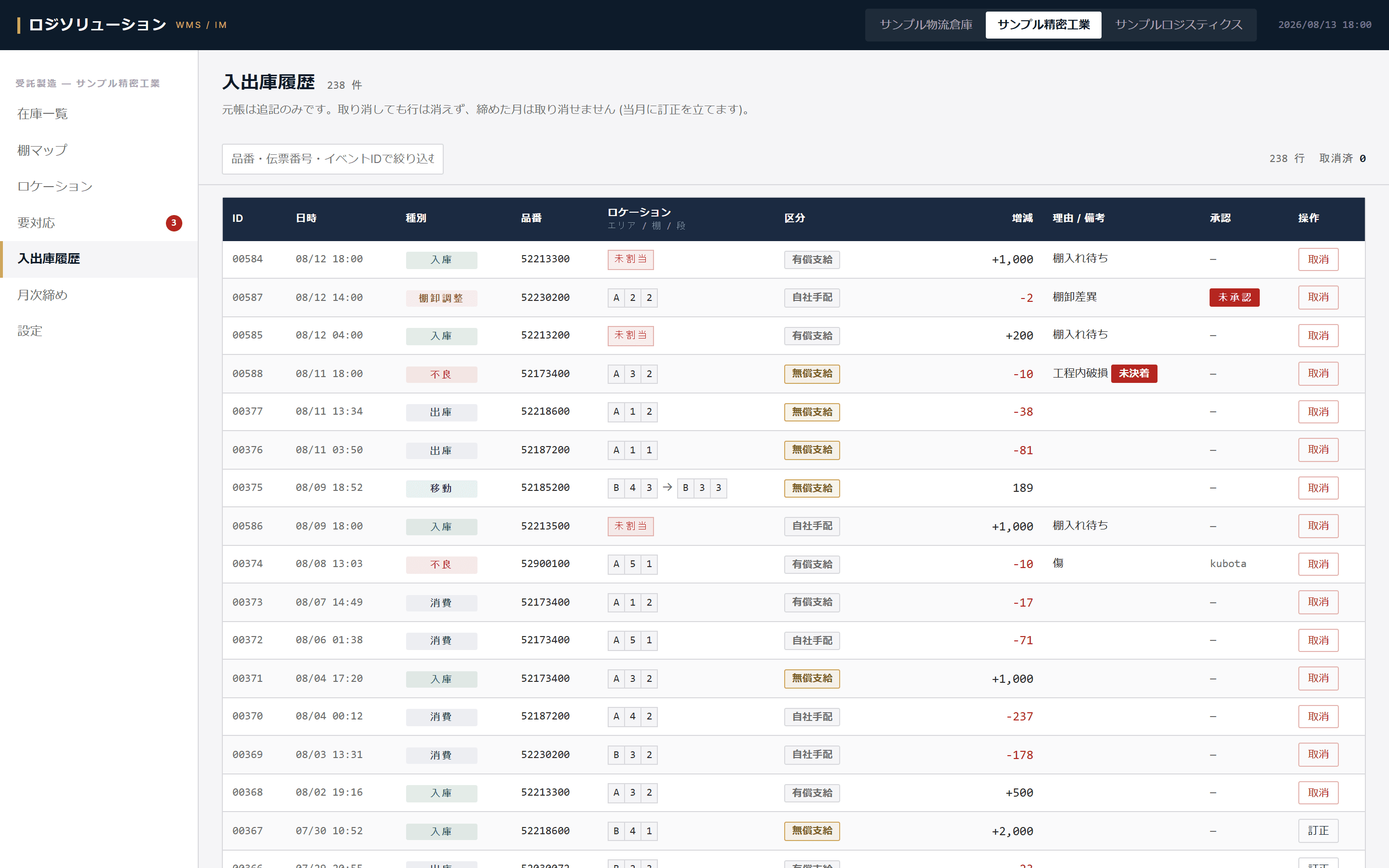Cancel entry 00584 with 取消
Viewport: 1389px width, 868px height.
1318,259
